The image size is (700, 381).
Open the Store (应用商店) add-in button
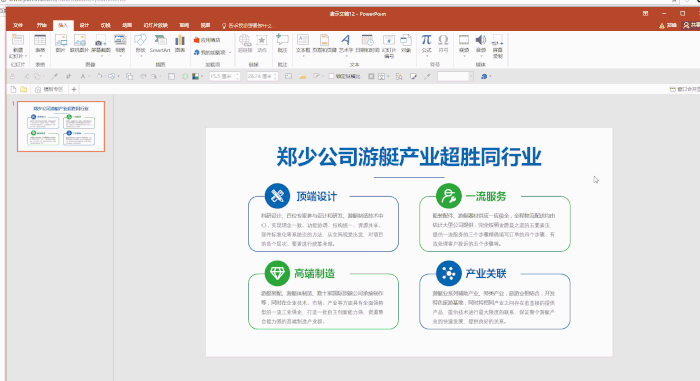(x=208, y=40)
